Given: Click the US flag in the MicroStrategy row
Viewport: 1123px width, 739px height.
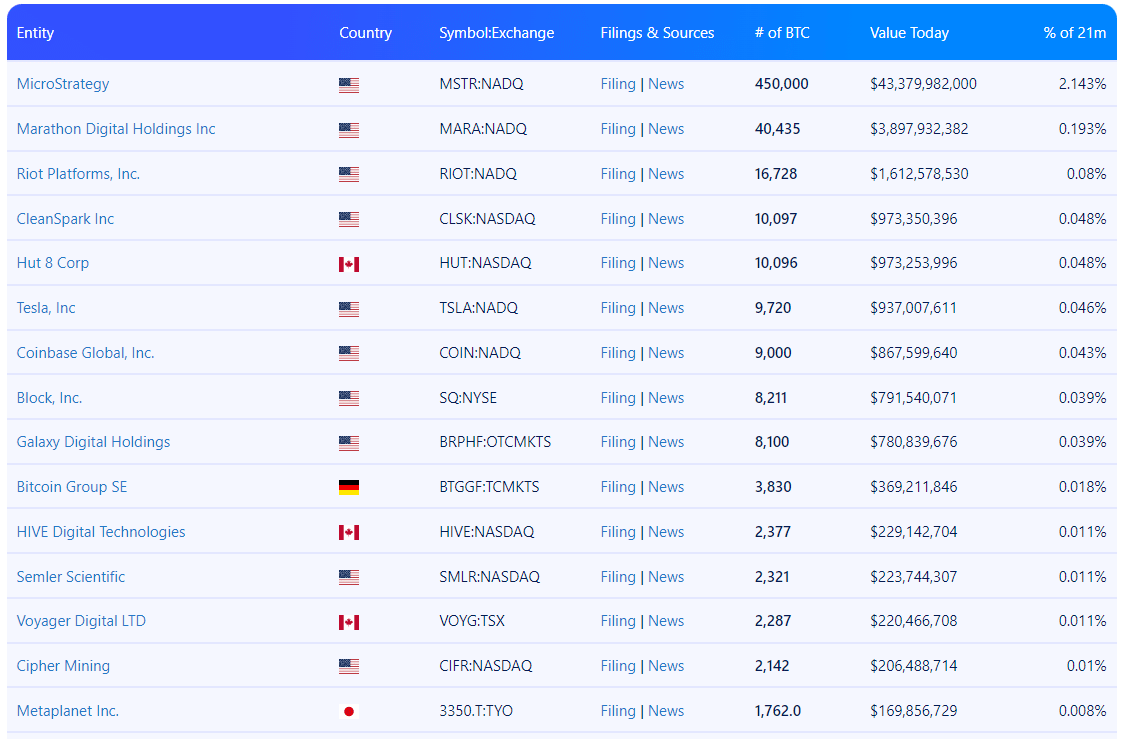Looking at the screenshot, I should pyautogui.click(x=349, y=85).
